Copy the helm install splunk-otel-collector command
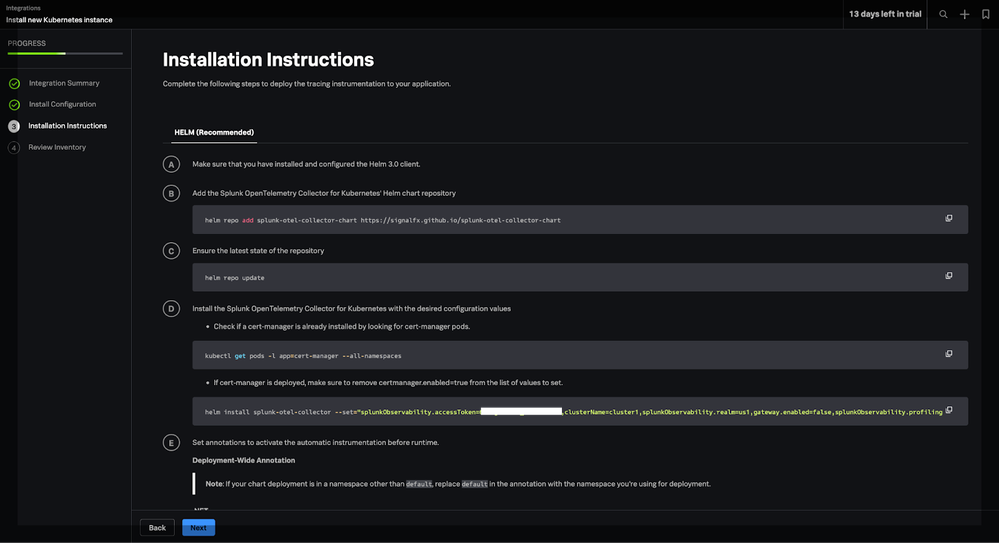The width and height of the screenshot is (999, 543). pyautogui.click(x=949, y=410)
